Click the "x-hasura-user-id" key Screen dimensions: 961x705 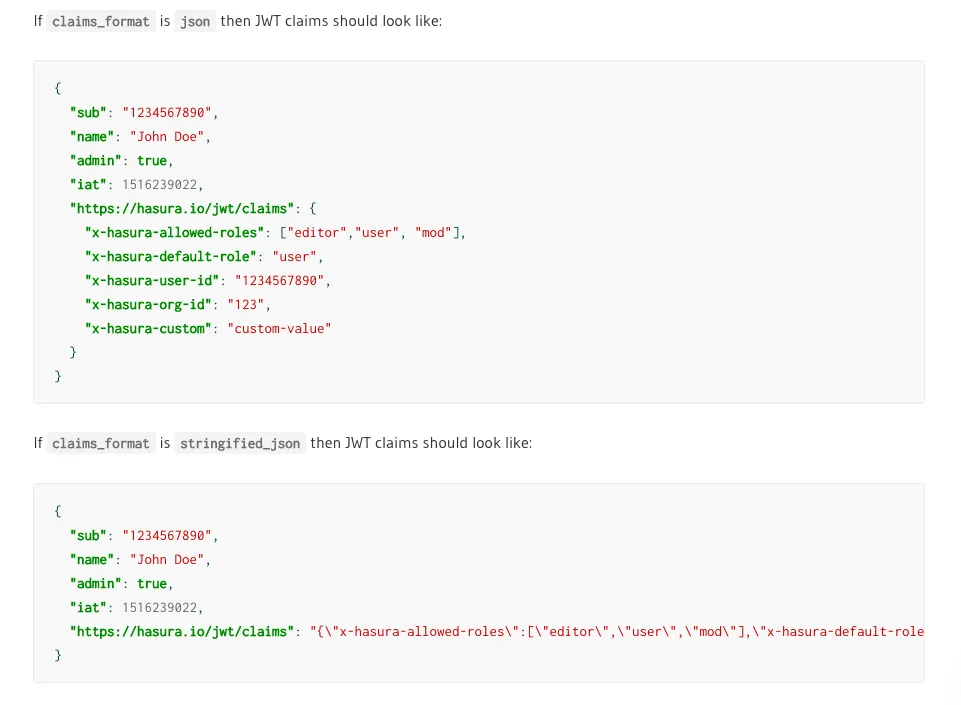pyautogui.click(x=151, y=280)
